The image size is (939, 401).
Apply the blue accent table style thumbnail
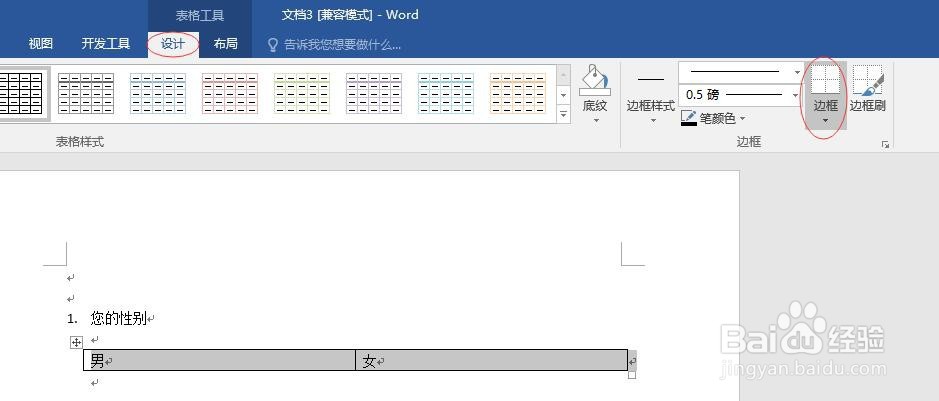[157, 93]
